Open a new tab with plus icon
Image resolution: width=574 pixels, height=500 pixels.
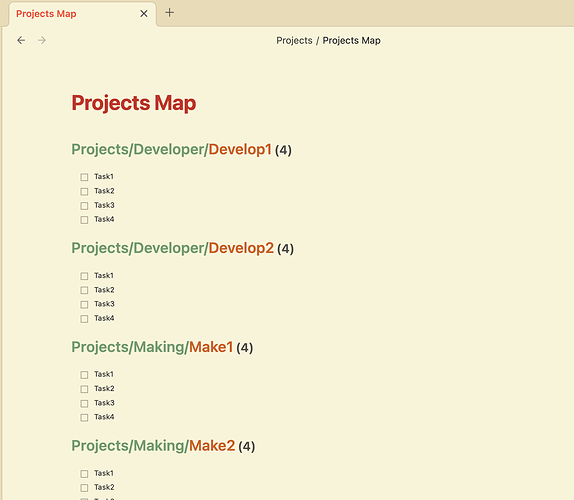[x=169, y=13]
